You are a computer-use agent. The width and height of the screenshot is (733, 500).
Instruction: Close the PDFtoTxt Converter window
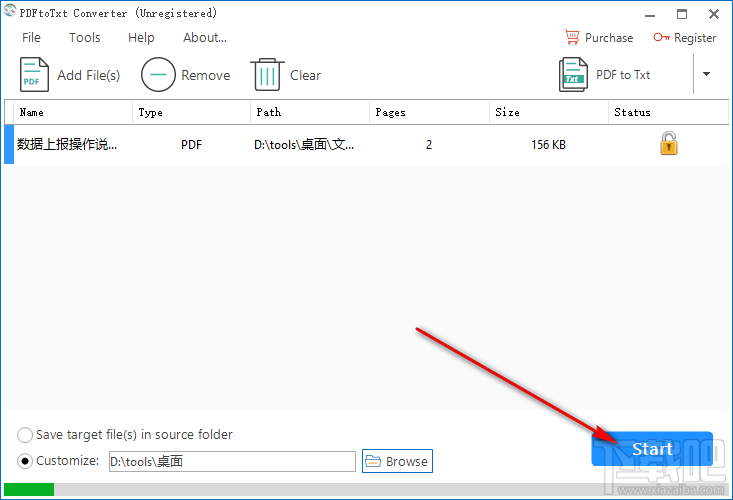[714, 14]
